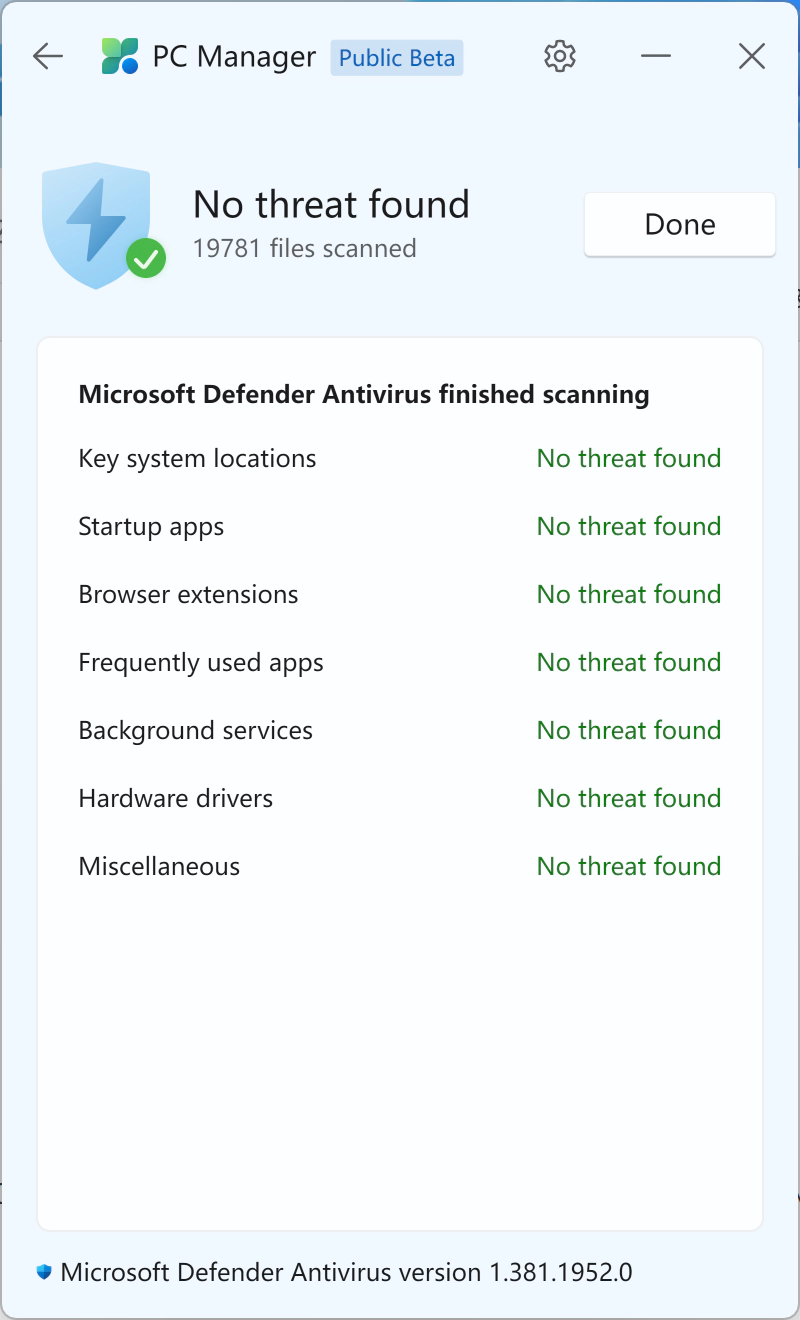This screenshot has width=800, height=1320.
Task: Minimize the PC Manager window
Action: tap(656, 57)
